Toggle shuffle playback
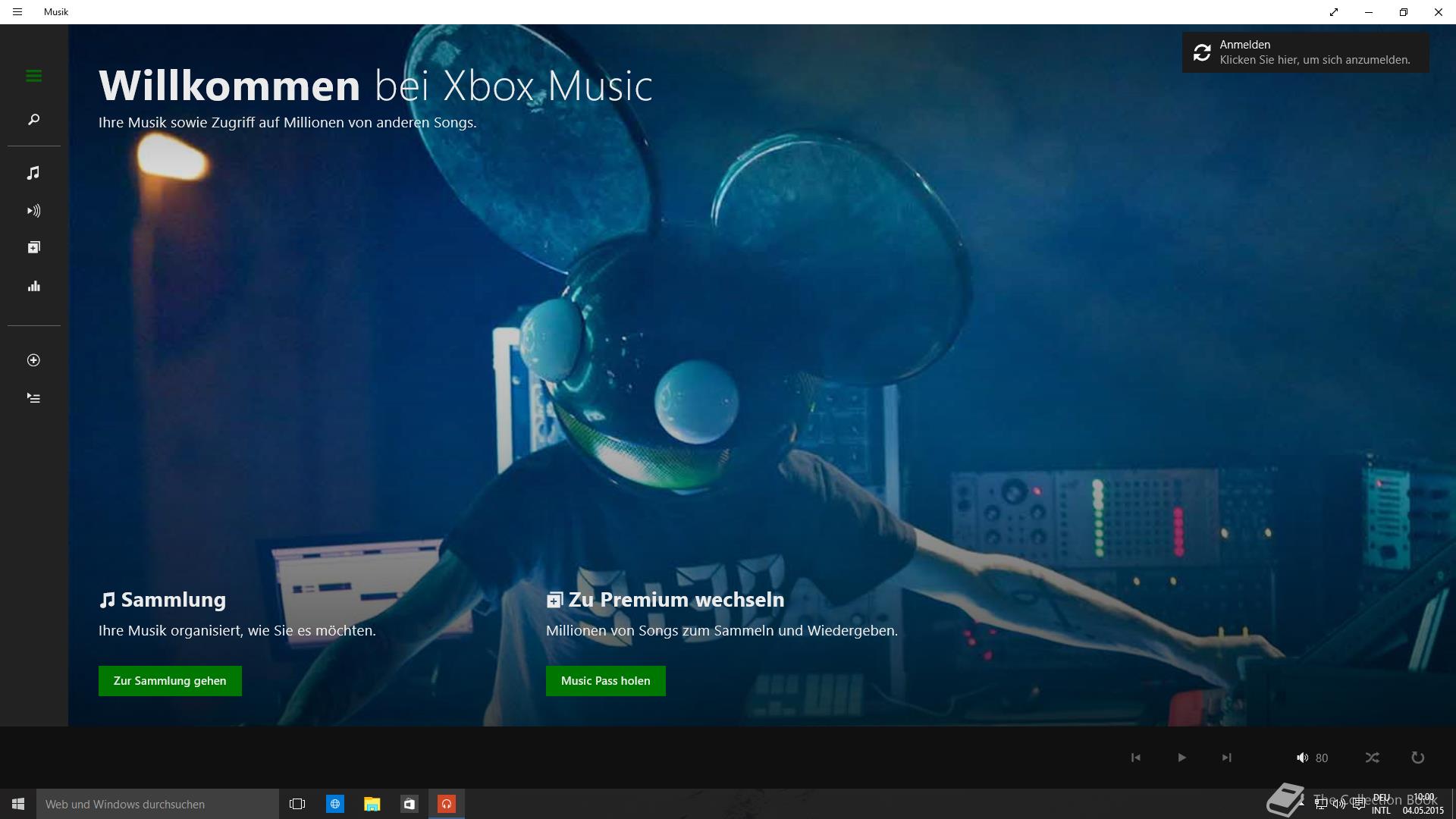 point(1373,758)
